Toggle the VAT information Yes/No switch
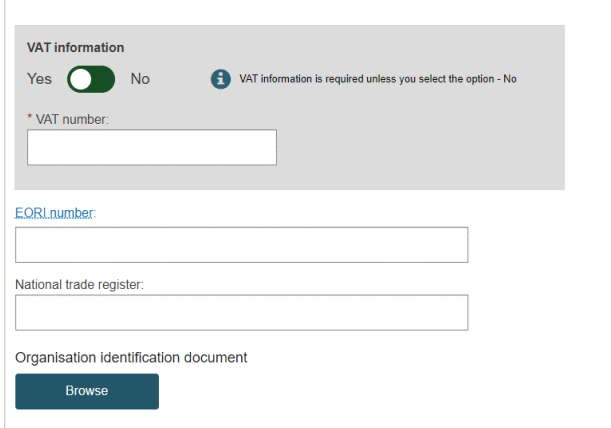The width and height of the screenshot is (611, 428). point(91,79)
